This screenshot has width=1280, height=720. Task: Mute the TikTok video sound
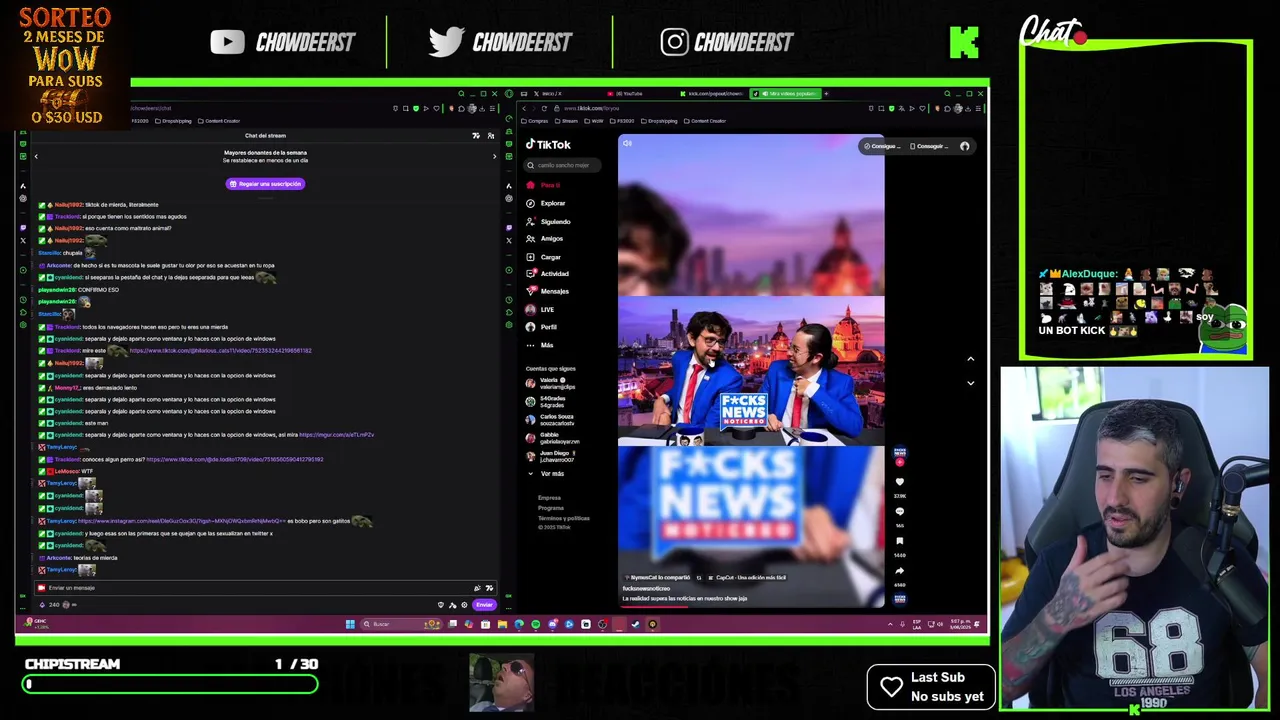pos(627,143)
